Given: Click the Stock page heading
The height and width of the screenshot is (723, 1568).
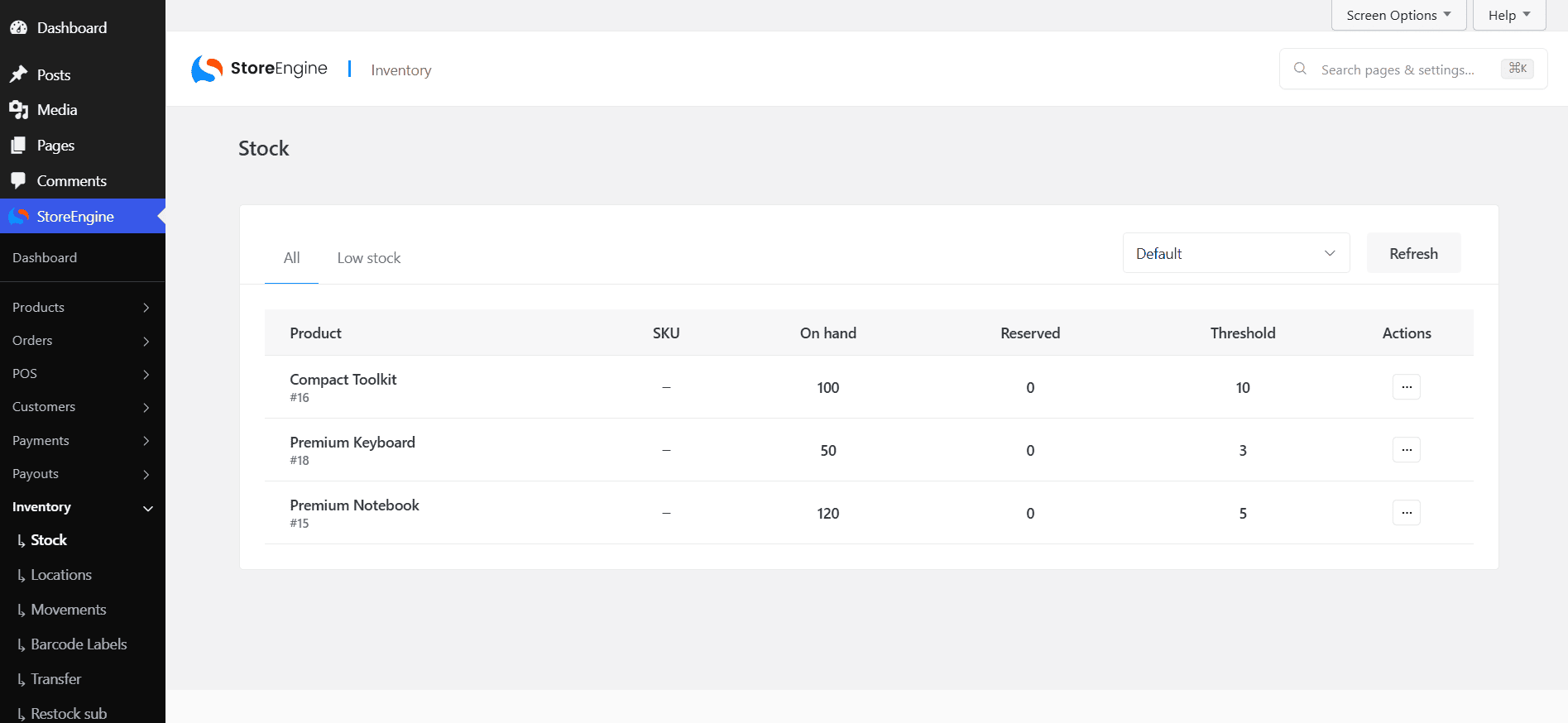Looking at the screenshot, I should (x=264, y=148).
